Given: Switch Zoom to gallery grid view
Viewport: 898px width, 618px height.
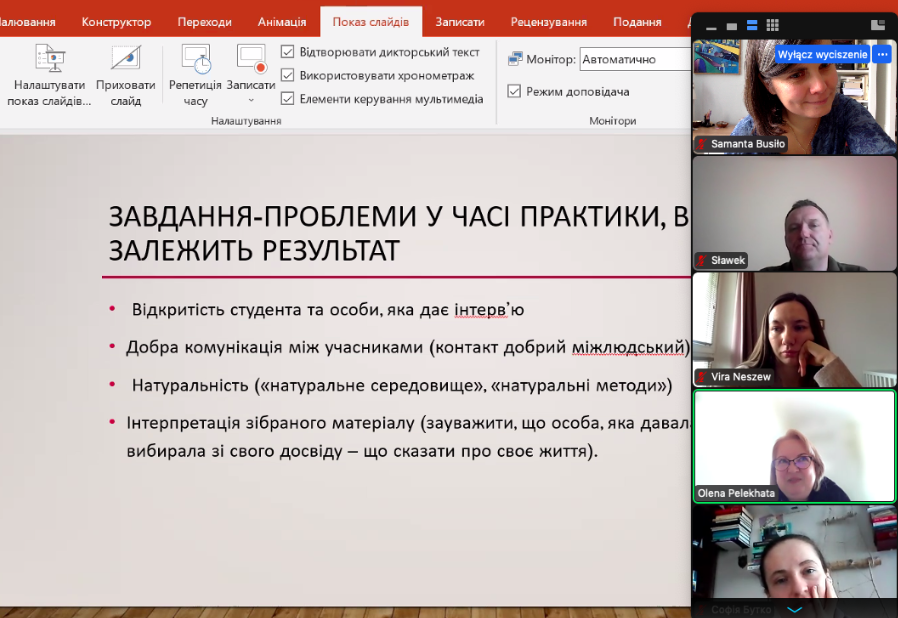Looking at the screenshot, I should click(x=772, y=25).
